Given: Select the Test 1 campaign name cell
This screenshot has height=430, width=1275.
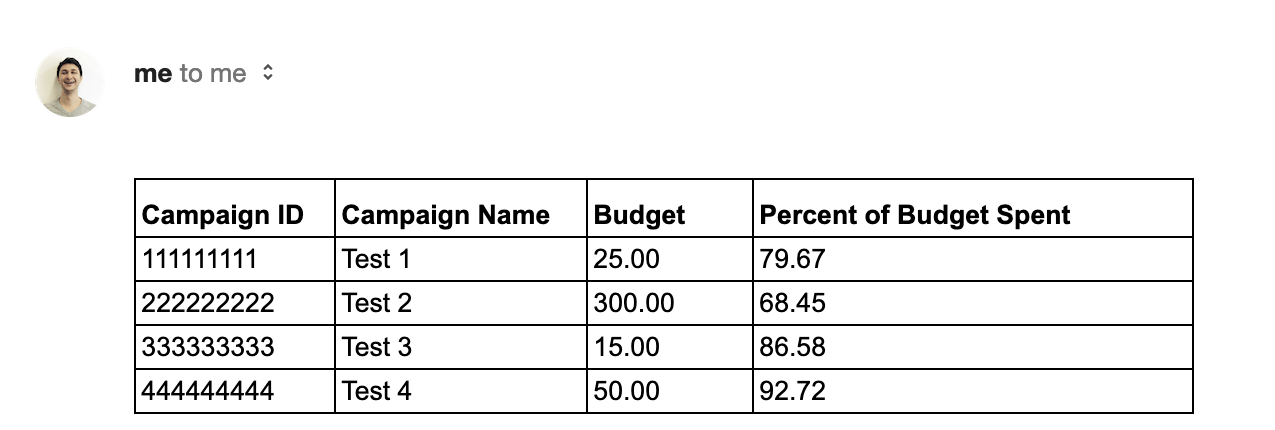Looking at the screenshot, I should 376,260.
